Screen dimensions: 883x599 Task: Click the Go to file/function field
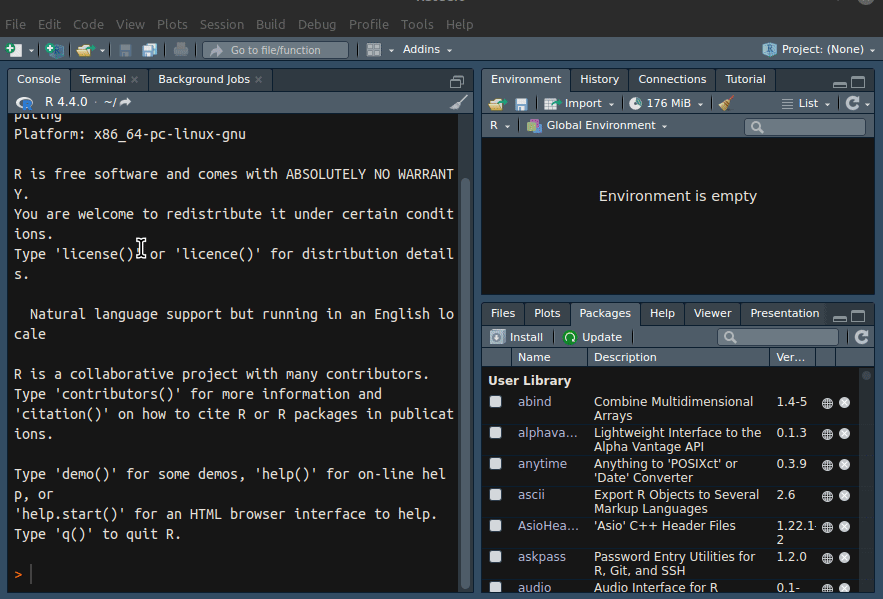275,50
